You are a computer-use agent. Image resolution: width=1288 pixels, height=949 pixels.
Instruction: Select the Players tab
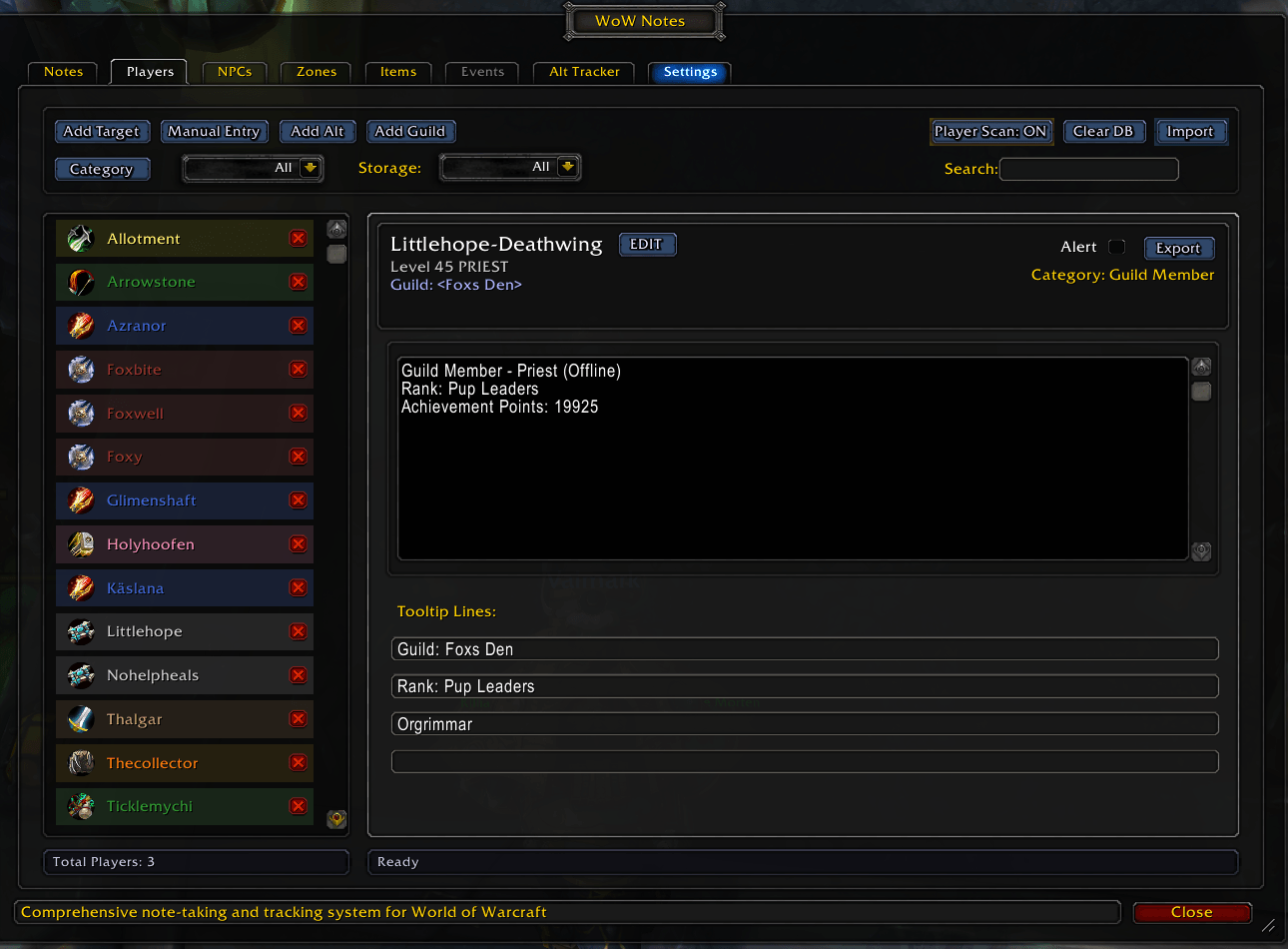150,72
